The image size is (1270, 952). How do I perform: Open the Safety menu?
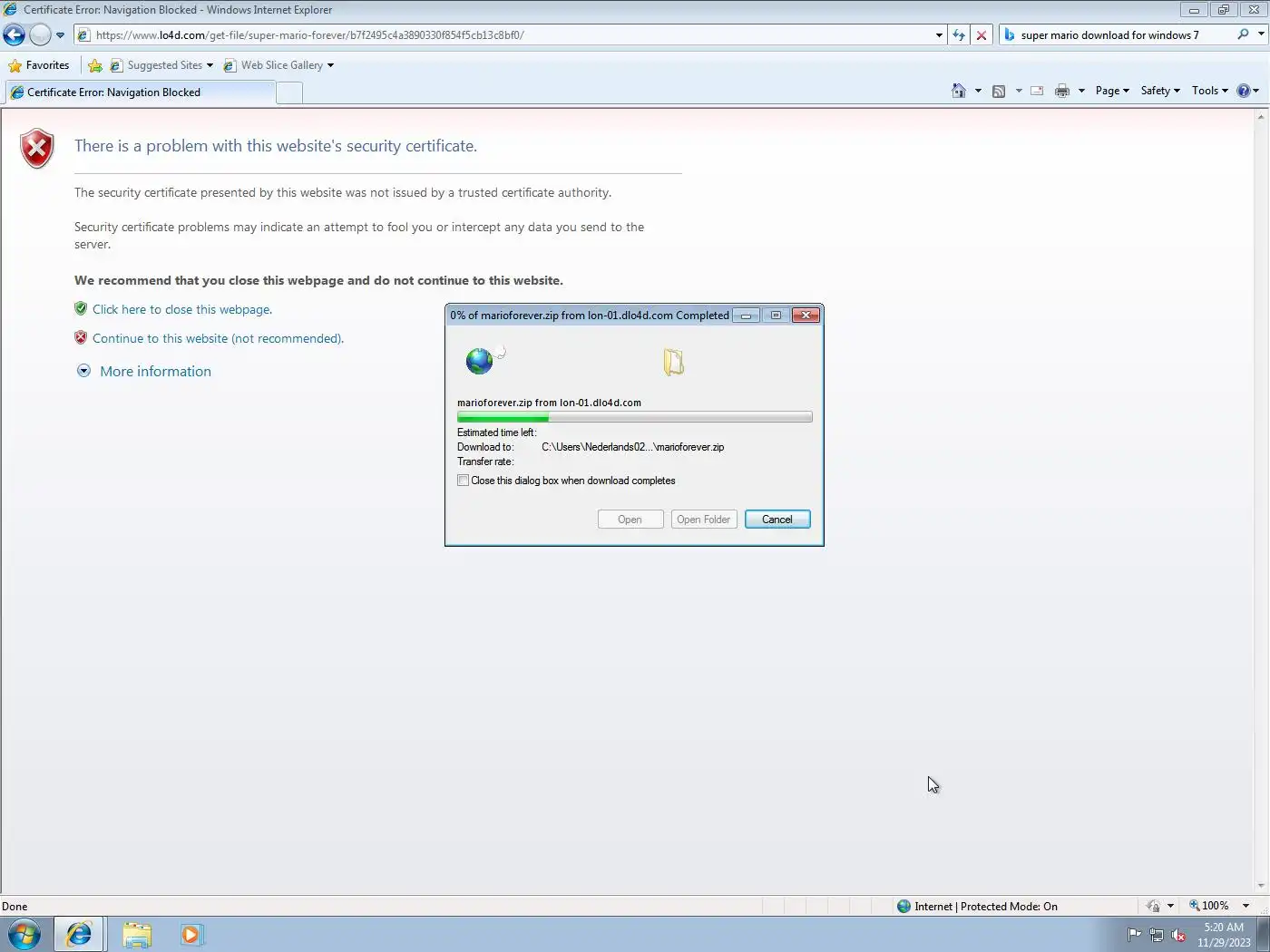pos(1160,91)
